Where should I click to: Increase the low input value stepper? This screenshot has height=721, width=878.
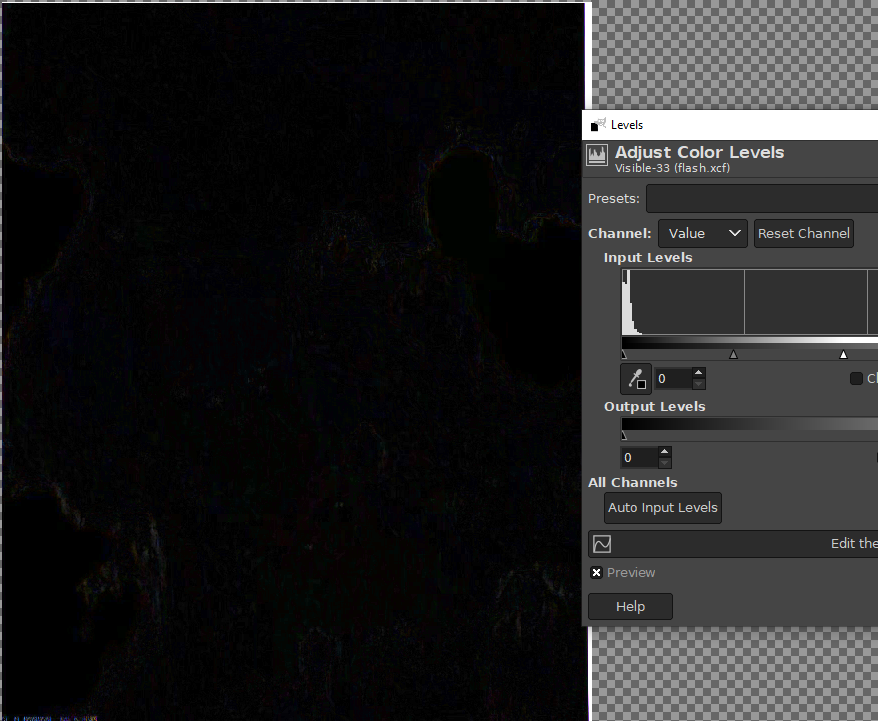pyautogui.click(x=698, y=373)
